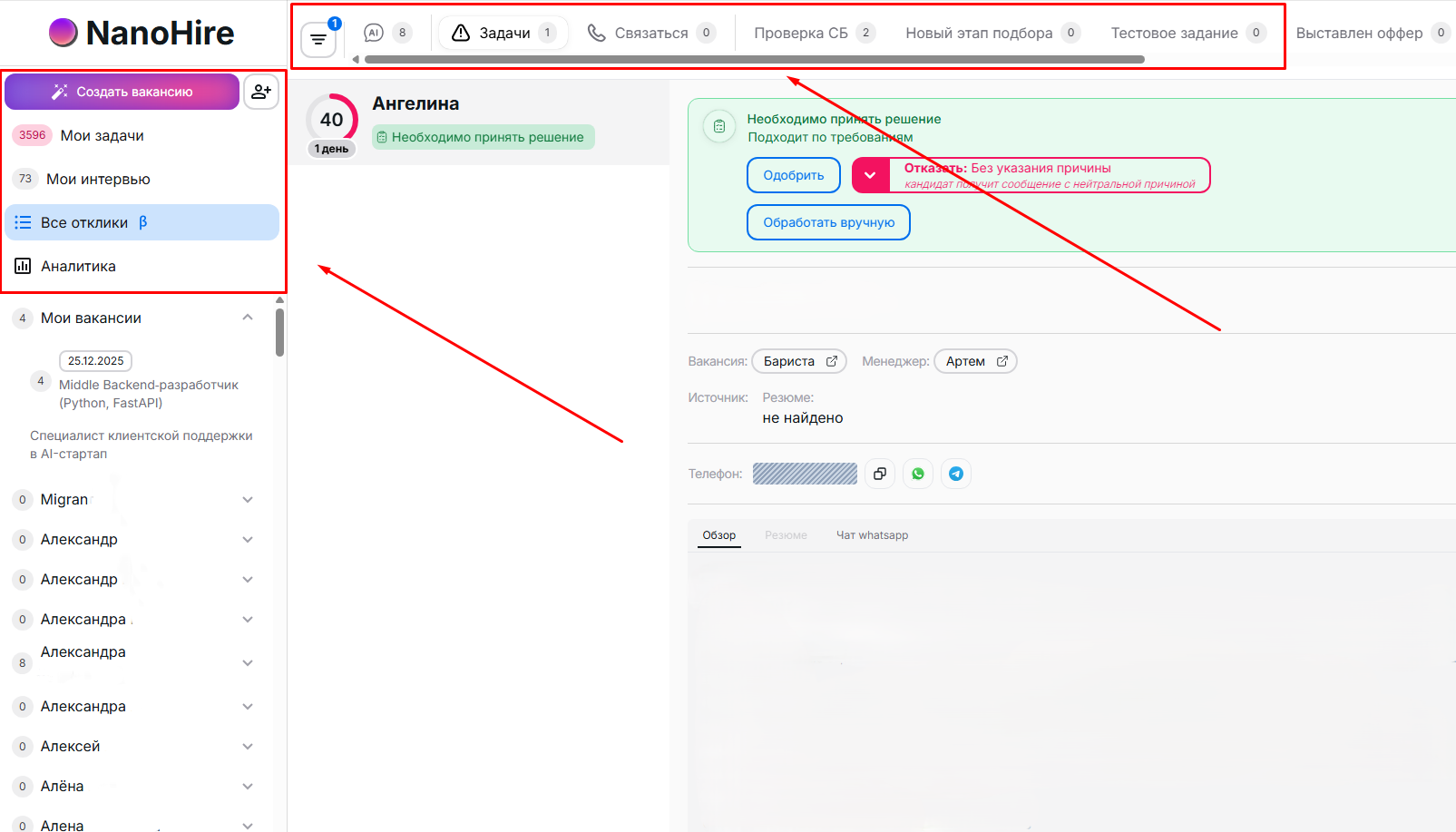The height and width of the screenshot is (832, 1456).
Task: Click the Создать вакансию button
Action: point(122,92)
